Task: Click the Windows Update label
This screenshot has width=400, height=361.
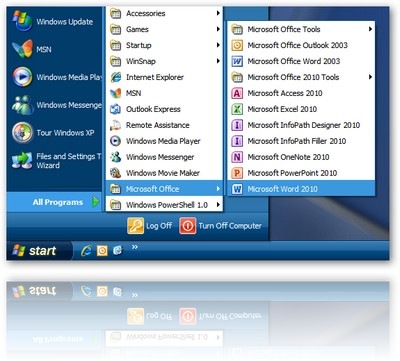Action: pos(65,22)
